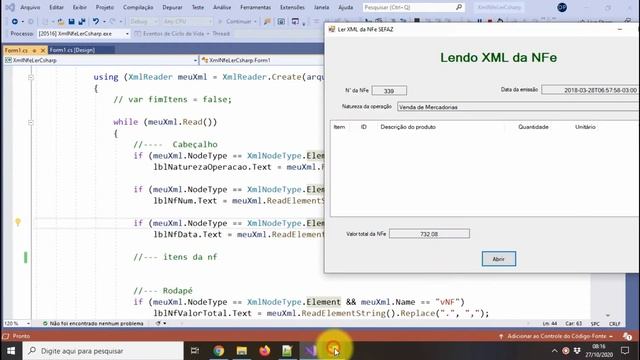Click the Ler XML da NFe SEFAZ window icon
This screenshot has width=640, height=360.
(x=331, y=29)
